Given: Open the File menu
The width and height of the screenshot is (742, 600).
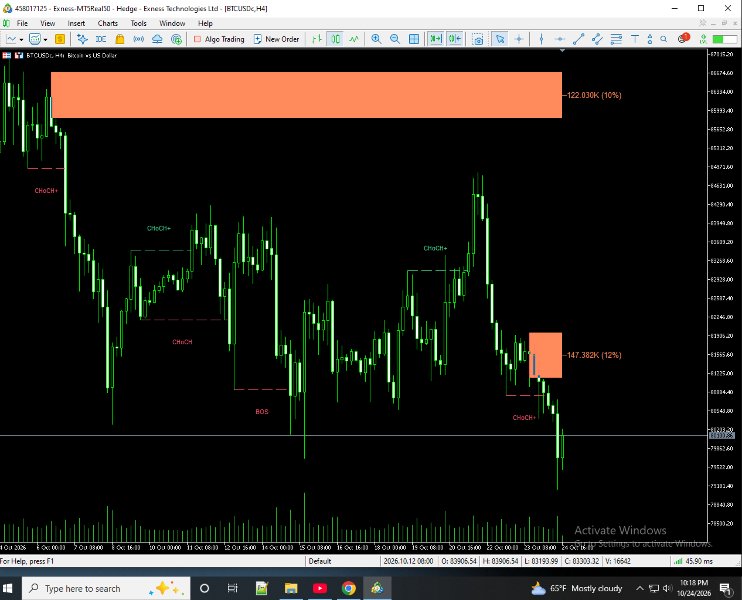Looking at the screenshot, I should (22, 23).
